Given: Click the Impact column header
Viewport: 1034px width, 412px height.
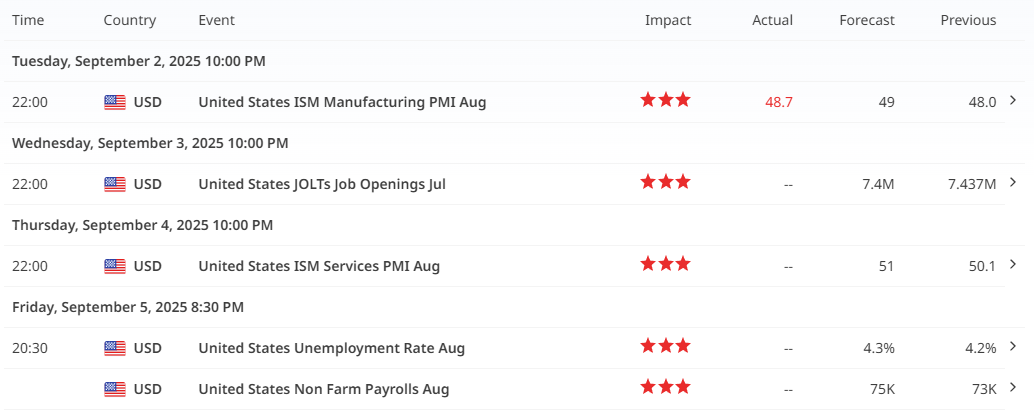Looking at the screenshot, I should (x=667, y=20).
